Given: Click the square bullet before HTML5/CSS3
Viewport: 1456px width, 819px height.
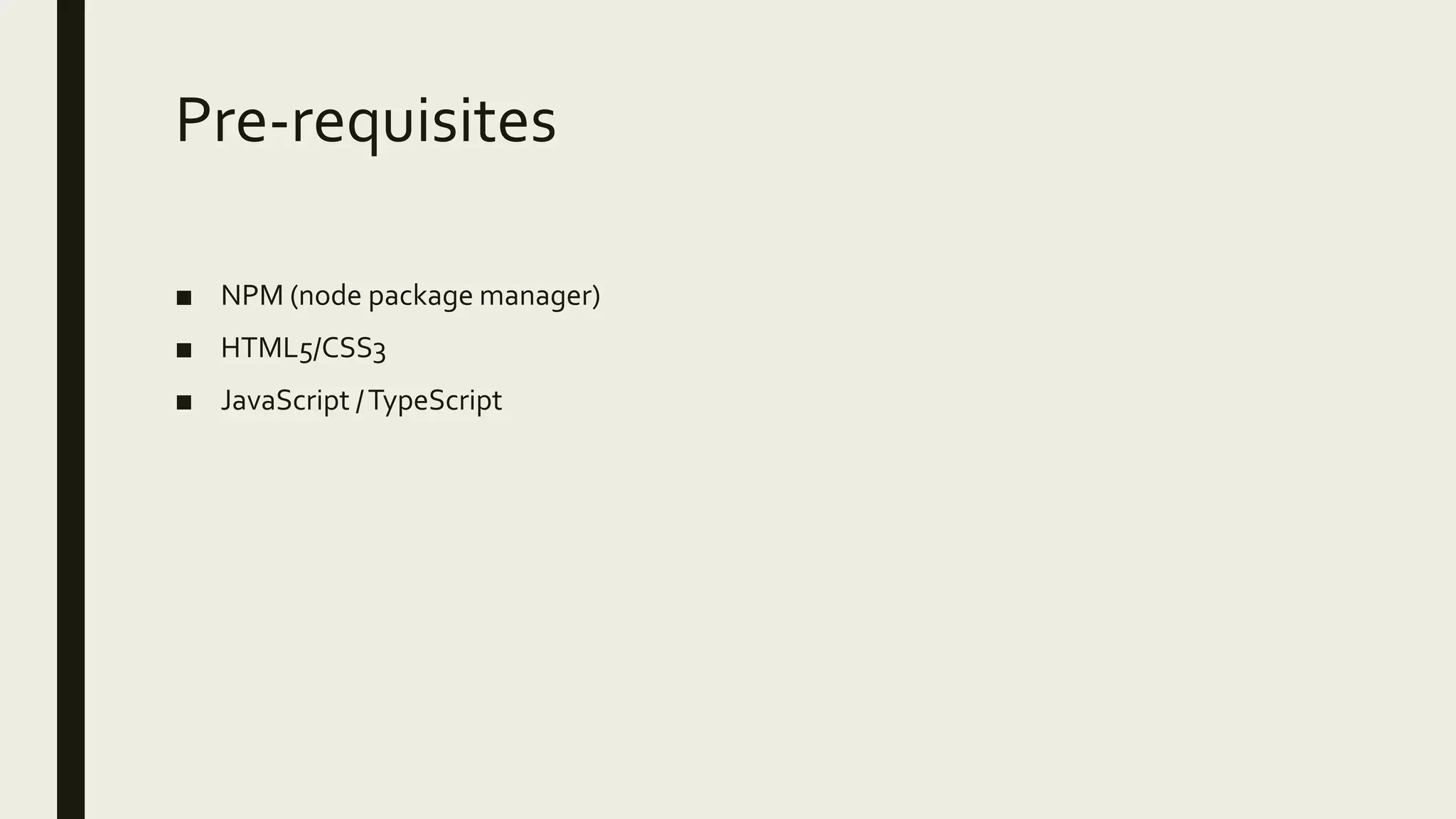Looking at the screenshot, I should coord(183,350).
